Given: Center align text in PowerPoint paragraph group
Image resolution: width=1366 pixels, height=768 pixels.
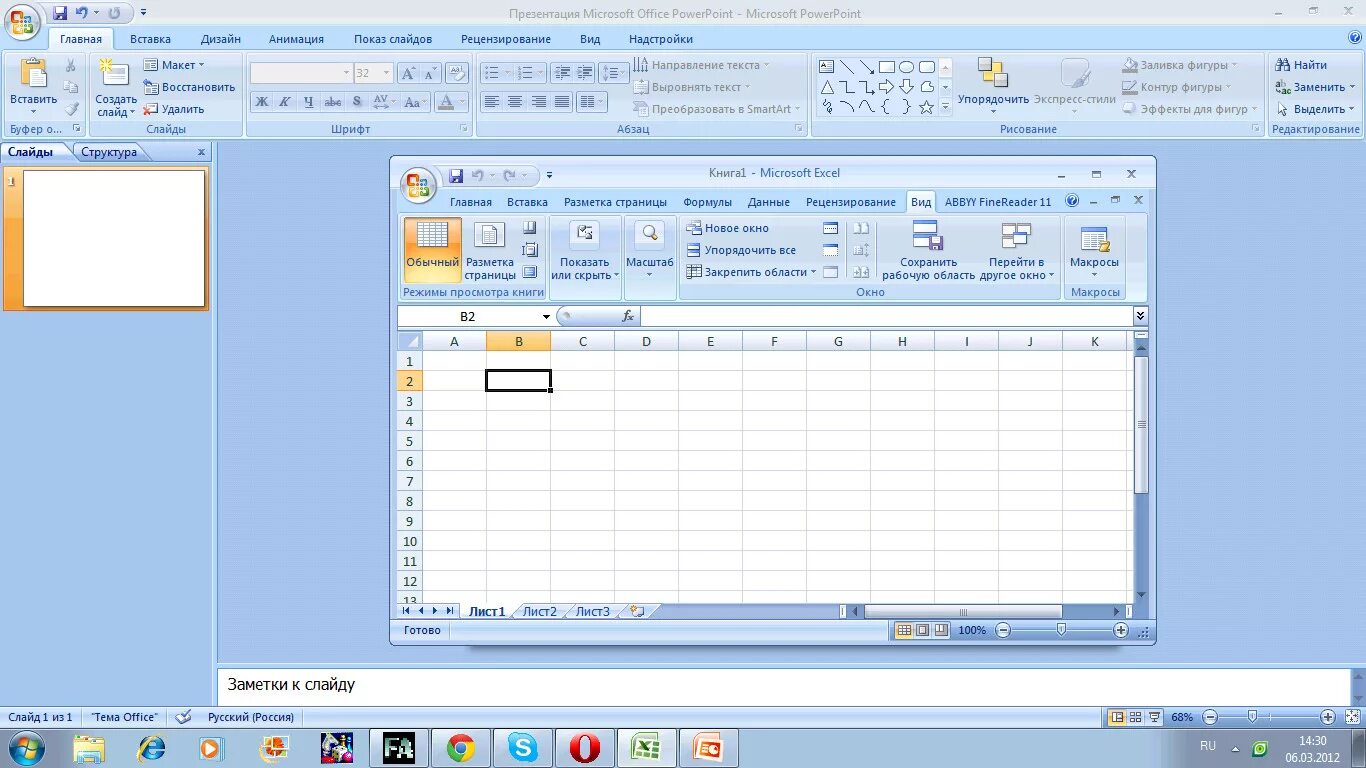Looking at the screenshot, I should coord(515,102).
